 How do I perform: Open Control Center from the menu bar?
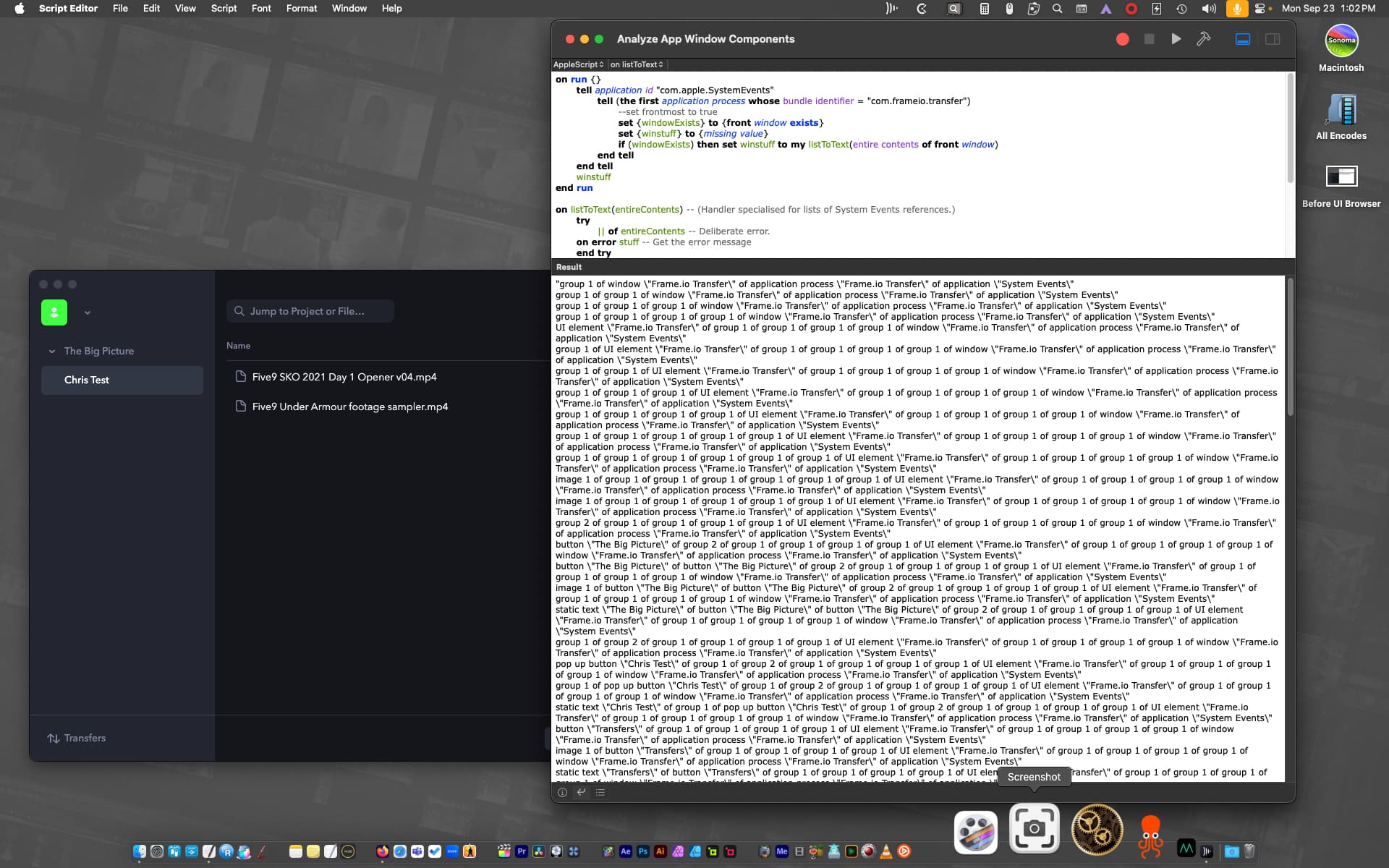1260,8
